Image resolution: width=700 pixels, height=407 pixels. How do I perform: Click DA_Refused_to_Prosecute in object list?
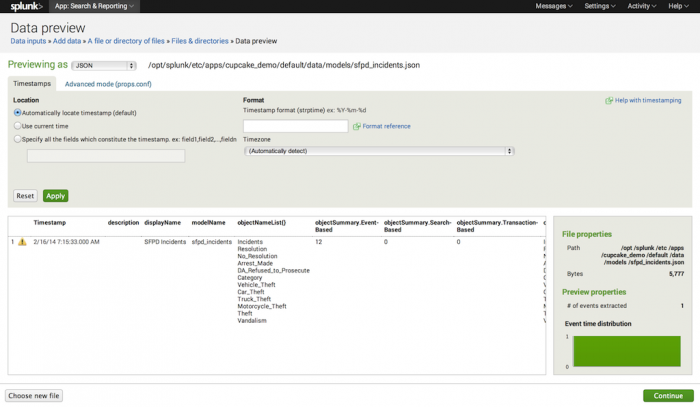tap(273, 270)
